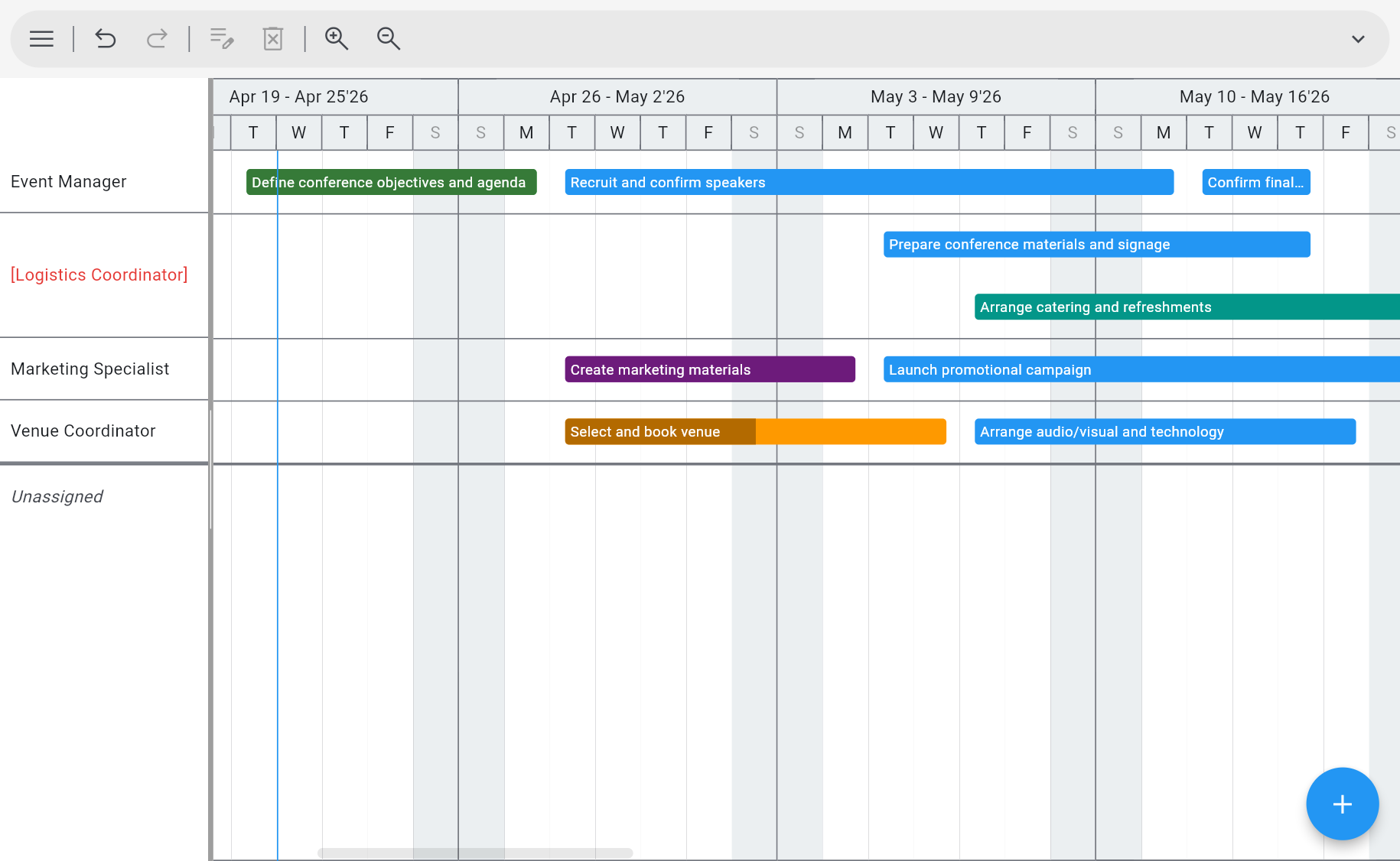The width and height of the screenshot is (1400, 861).
Task: Click the Event Manager row label
Action: (x=68, y=181)
